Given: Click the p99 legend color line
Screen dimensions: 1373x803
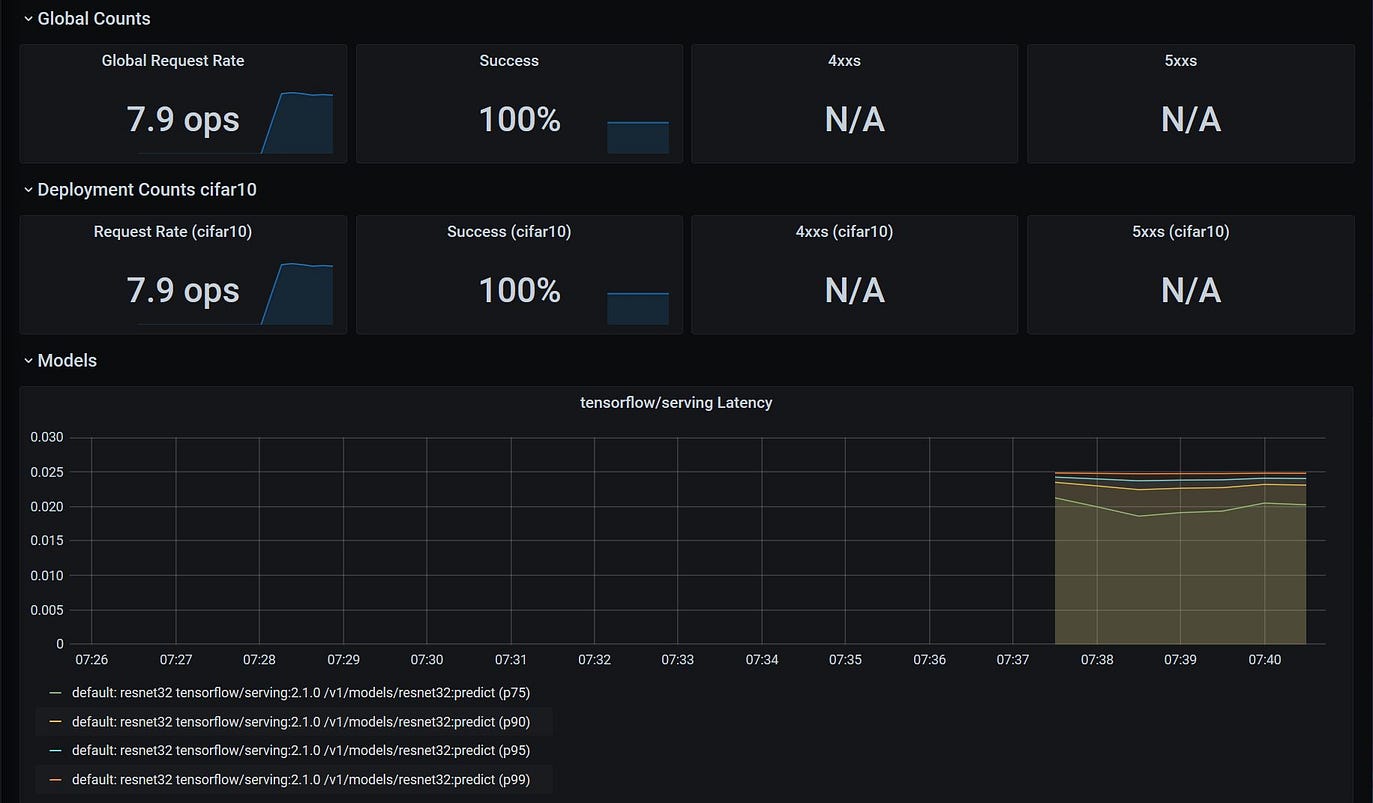Looking at the screenshot, I should (x=55, y=779).
